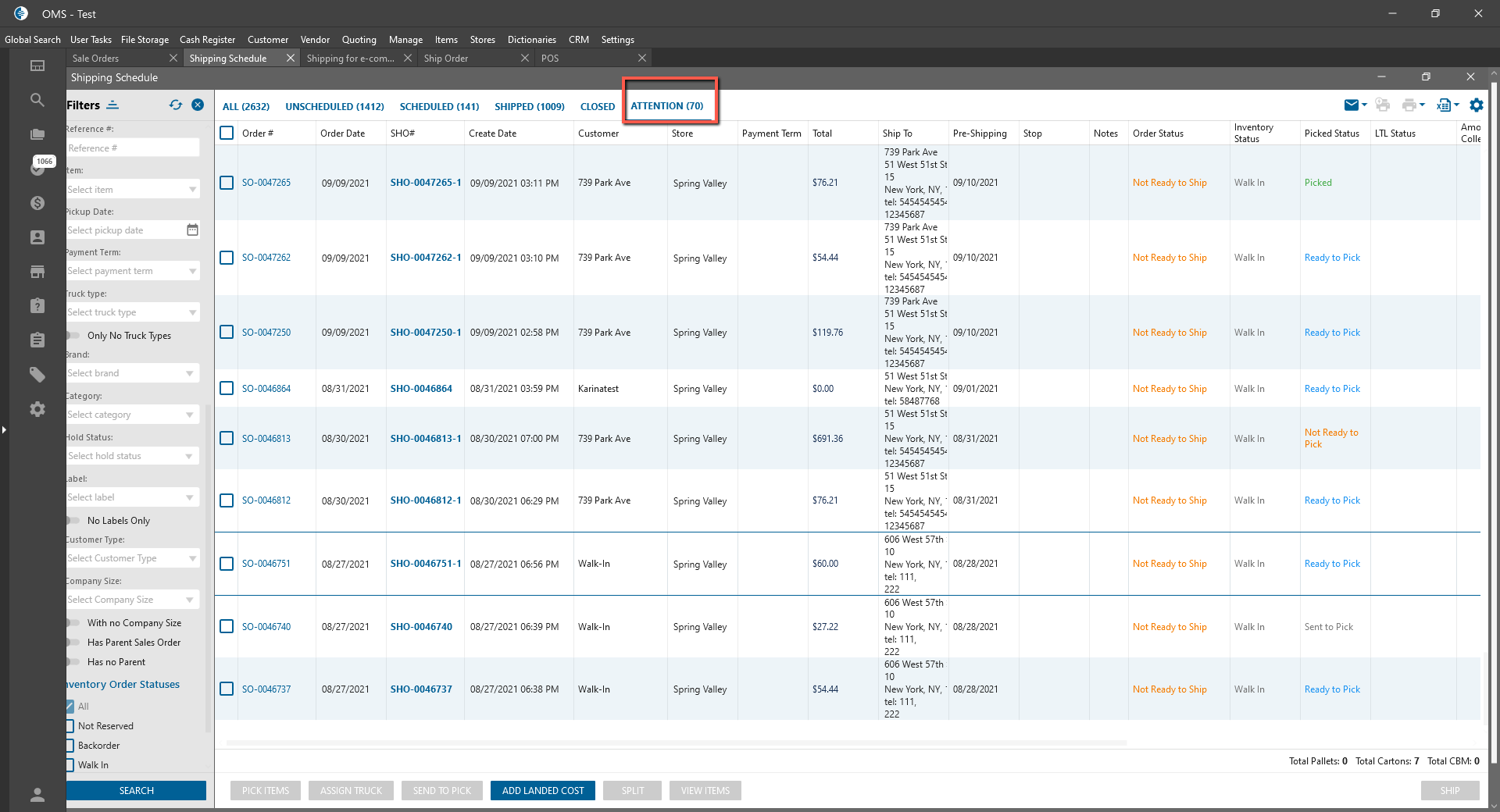The image size is (1500, 812).
Task: Switch to the UNSCHEDULED (1412) tab
Action: 334,107
